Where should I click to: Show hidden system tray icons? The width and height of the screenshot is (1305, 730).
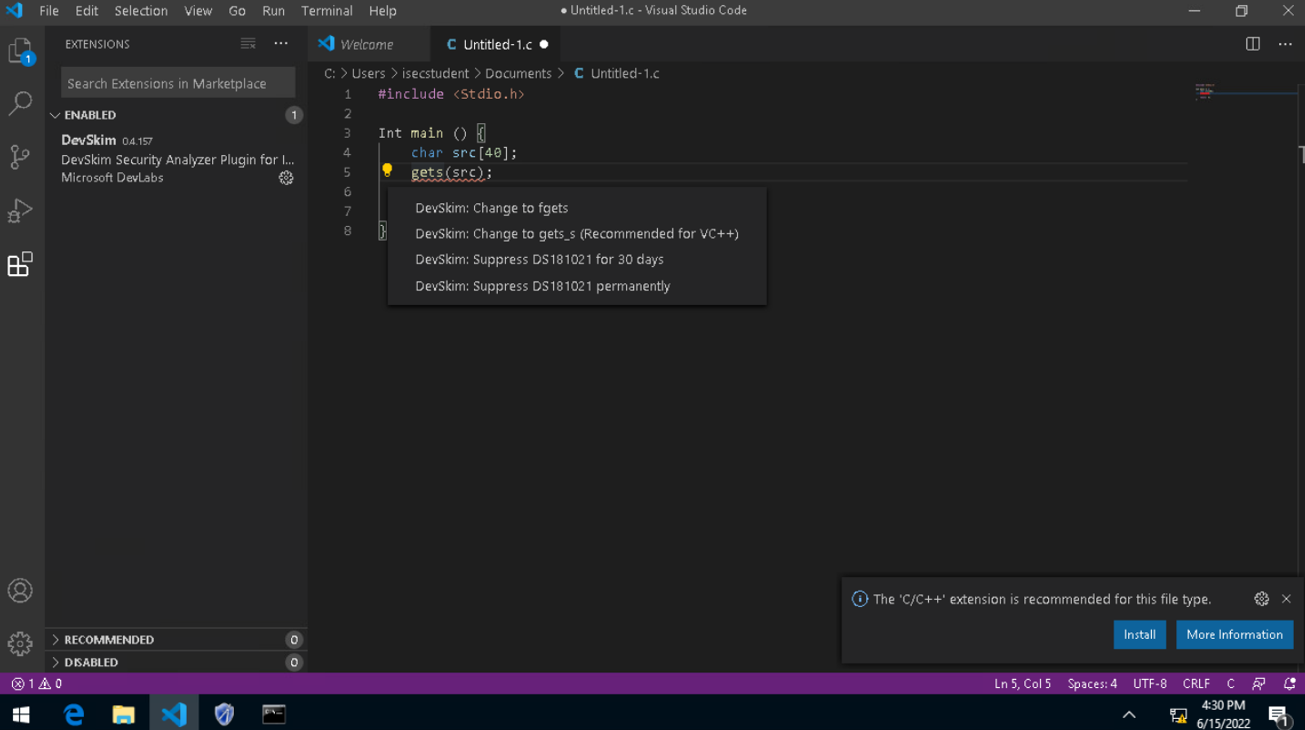click(x=1129, y=714)
